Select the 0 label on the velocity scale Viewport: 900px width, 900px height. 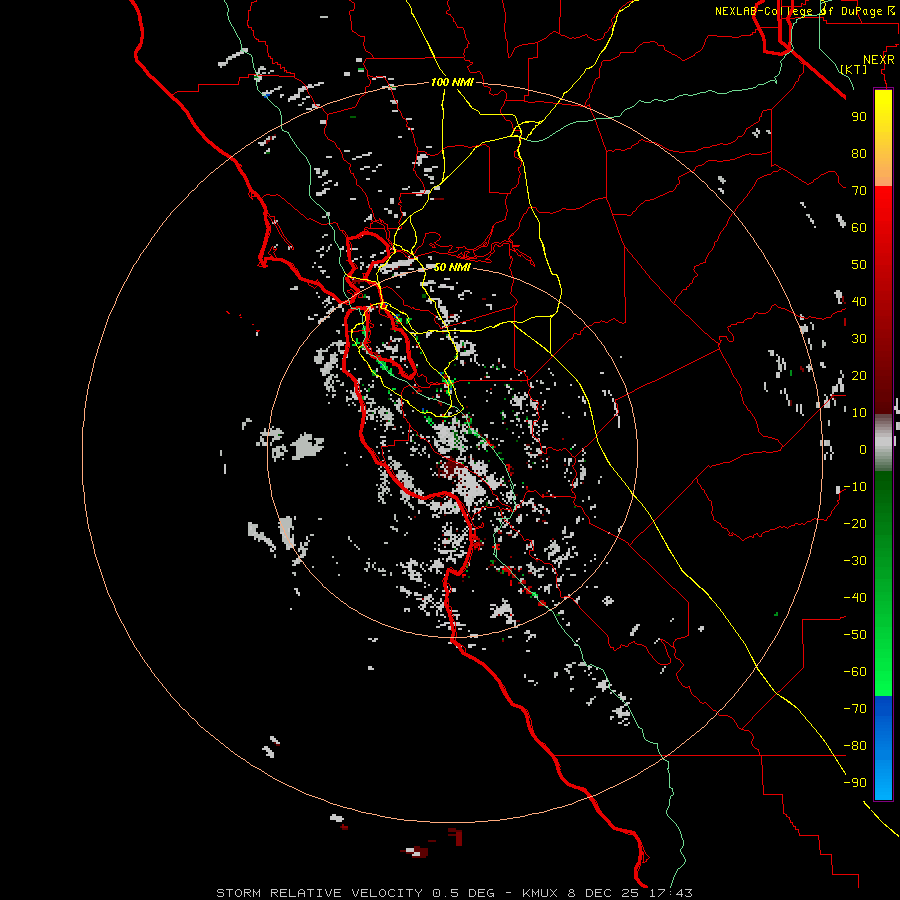pos(863,449)
